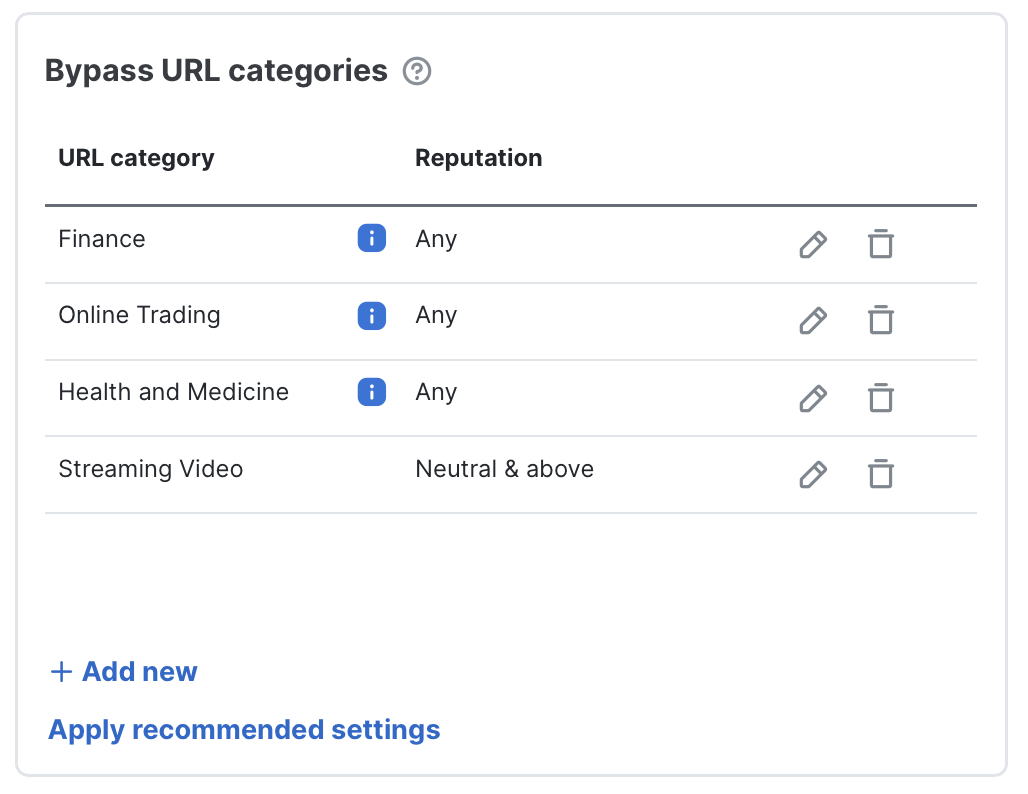Screen dimensions: 1028x794
Task: Remove the Streaming Video category
Action: coord(881,474)
